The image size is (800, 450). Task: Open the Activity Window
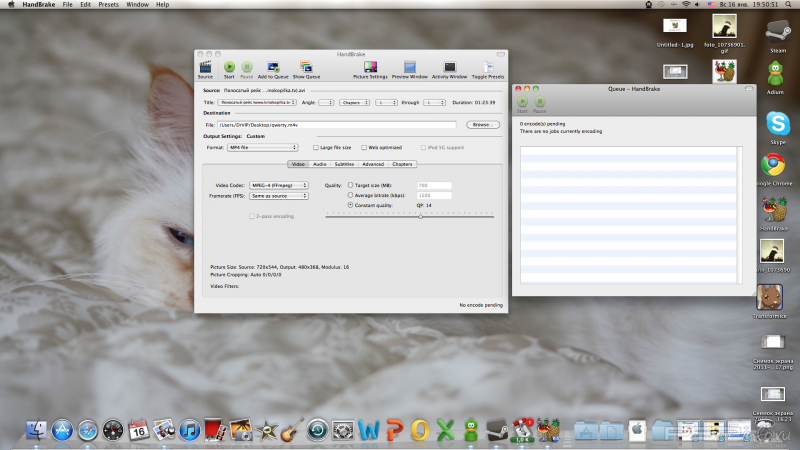click(449, 67)
